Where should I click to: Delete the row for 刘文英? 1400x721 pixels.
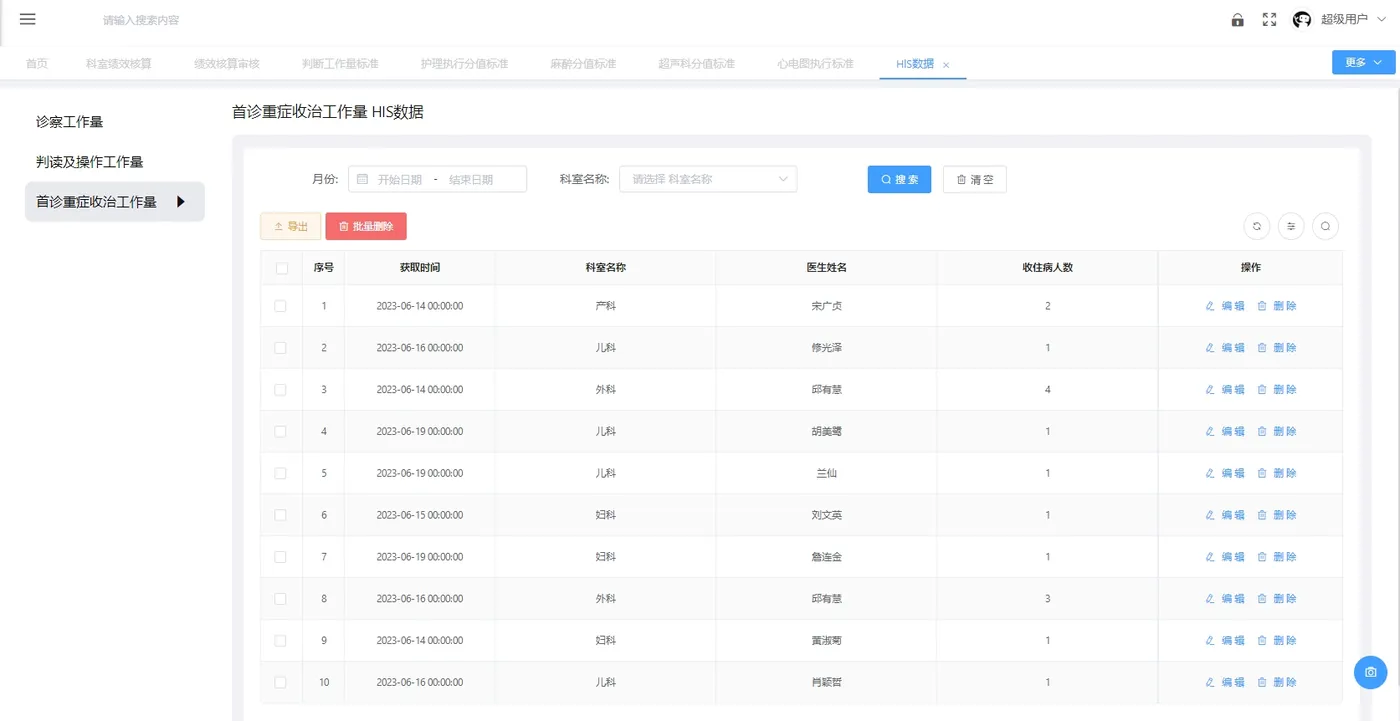1277,515
